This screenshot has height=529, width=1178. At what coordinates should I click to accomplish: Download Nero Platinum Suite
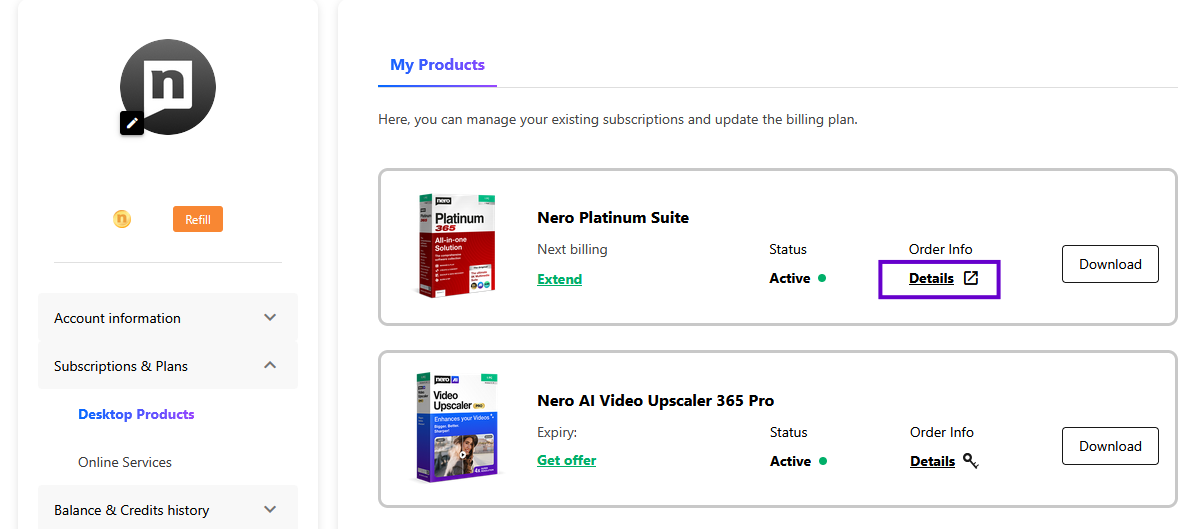pos(1110,264)
